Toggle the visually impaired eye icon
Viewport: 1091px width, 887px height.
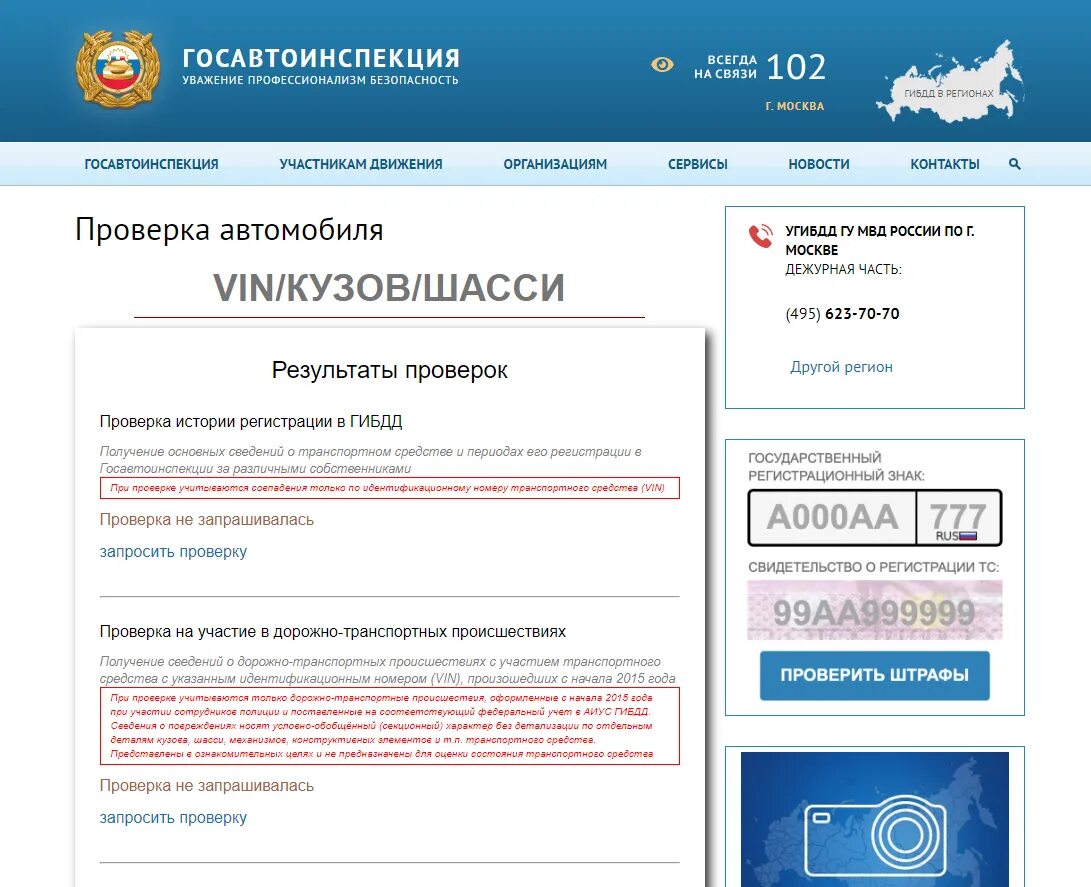[662, 65]
